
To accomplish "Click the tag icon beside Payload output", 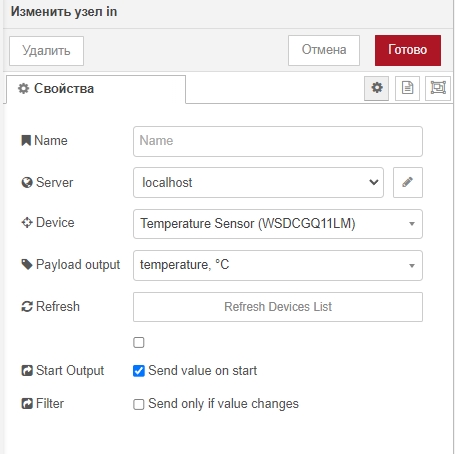I will coord(27,264).
